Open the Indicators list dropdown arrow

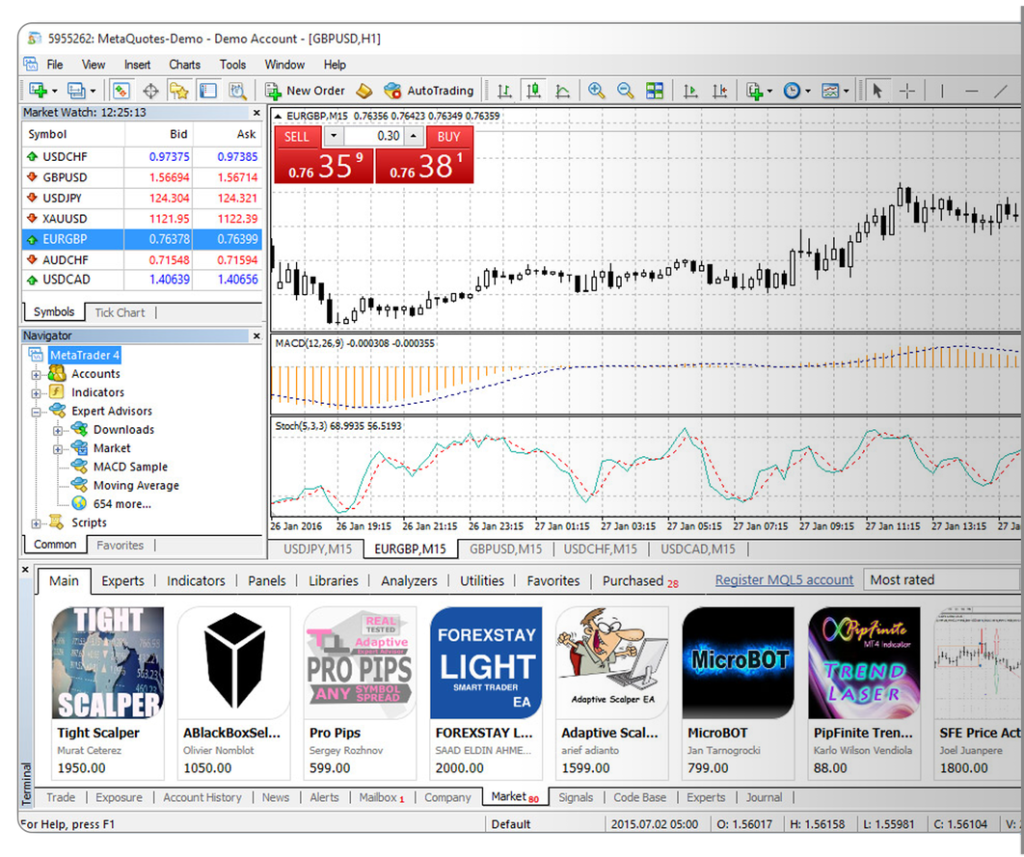[x=770, y=91]
